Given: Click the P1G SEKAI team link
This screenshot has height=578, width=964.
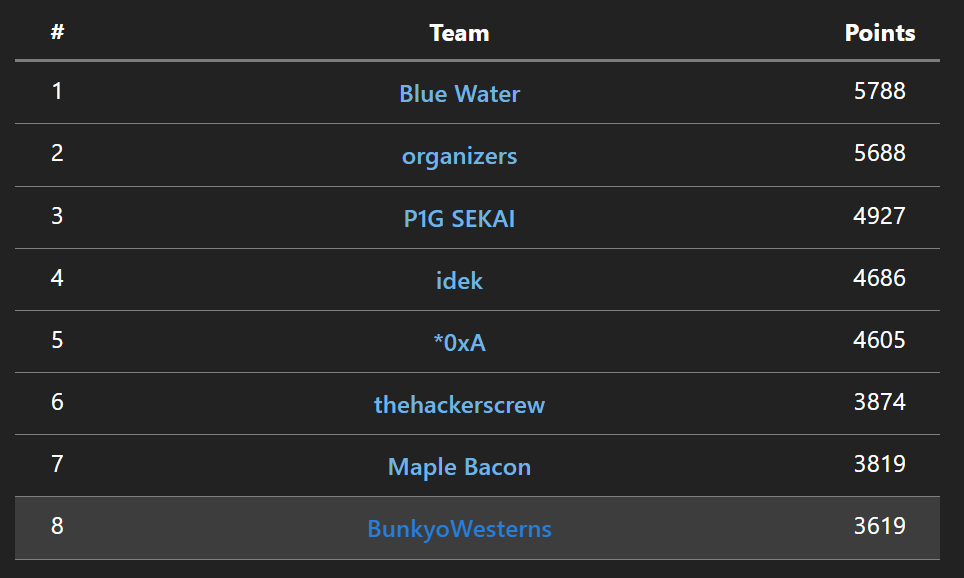Looking at the screenshot, I should [x=459, y=218].
